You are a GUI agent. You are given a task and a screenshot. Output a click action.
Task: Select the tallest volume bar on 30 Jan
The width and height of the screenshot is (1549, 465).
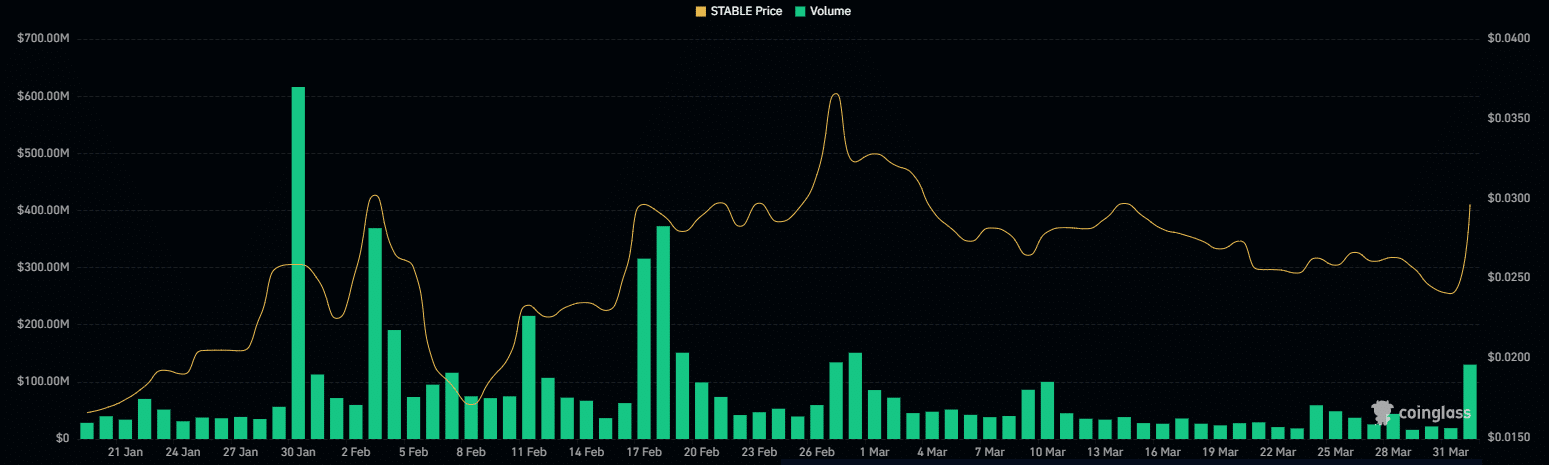pos(298,262)
